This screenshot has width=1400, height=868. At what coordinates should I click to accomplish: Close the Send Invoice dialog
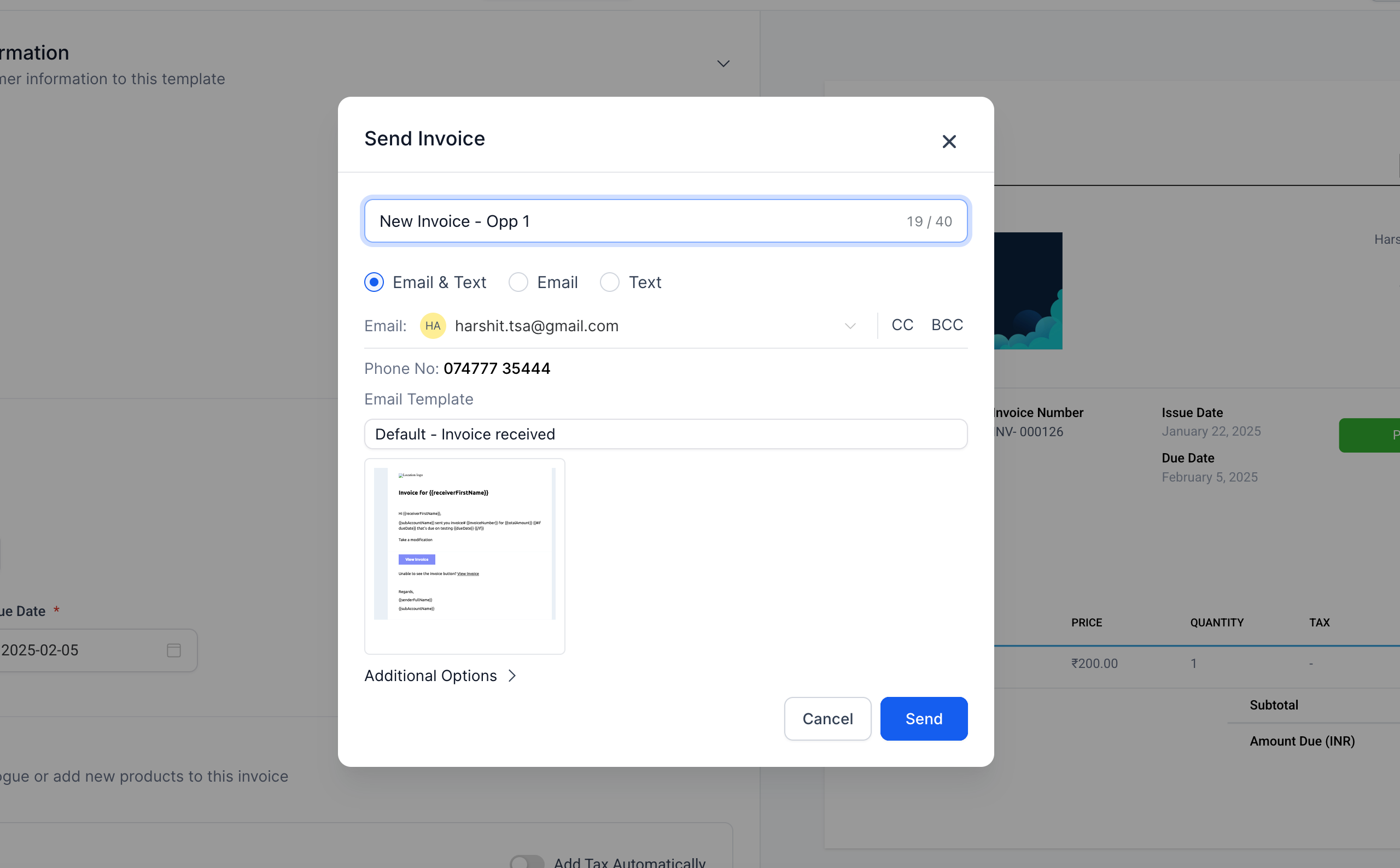[x=949, y=141]
